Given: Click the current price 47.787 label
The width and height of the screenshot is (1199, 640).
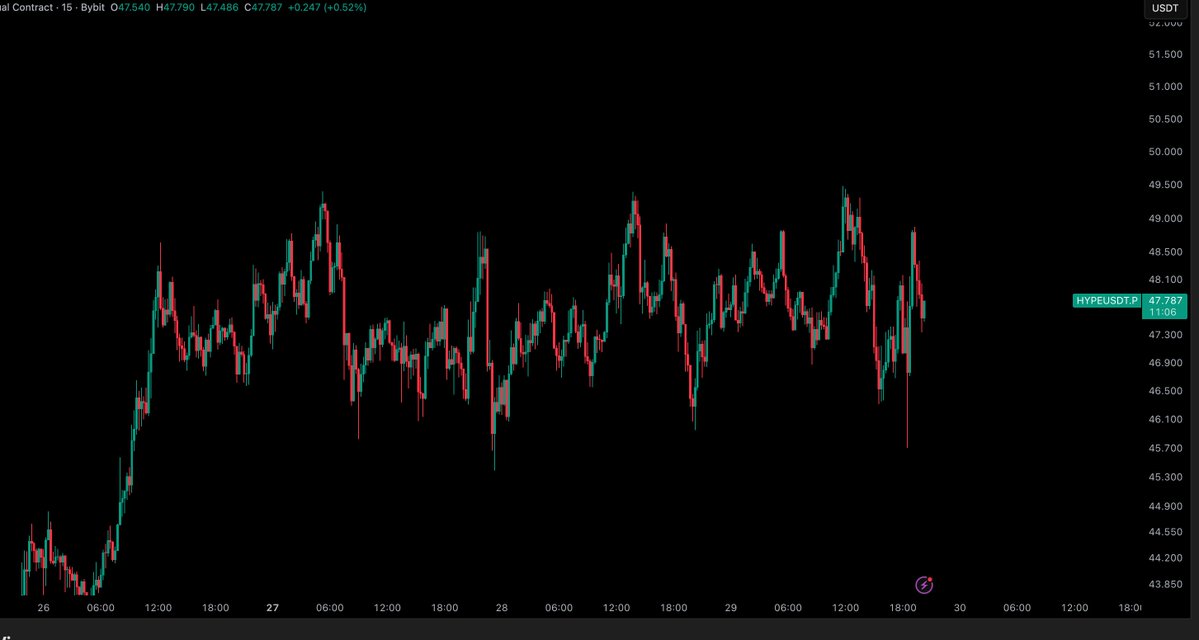Looking at the screenshot, I should pos(1166,300).
